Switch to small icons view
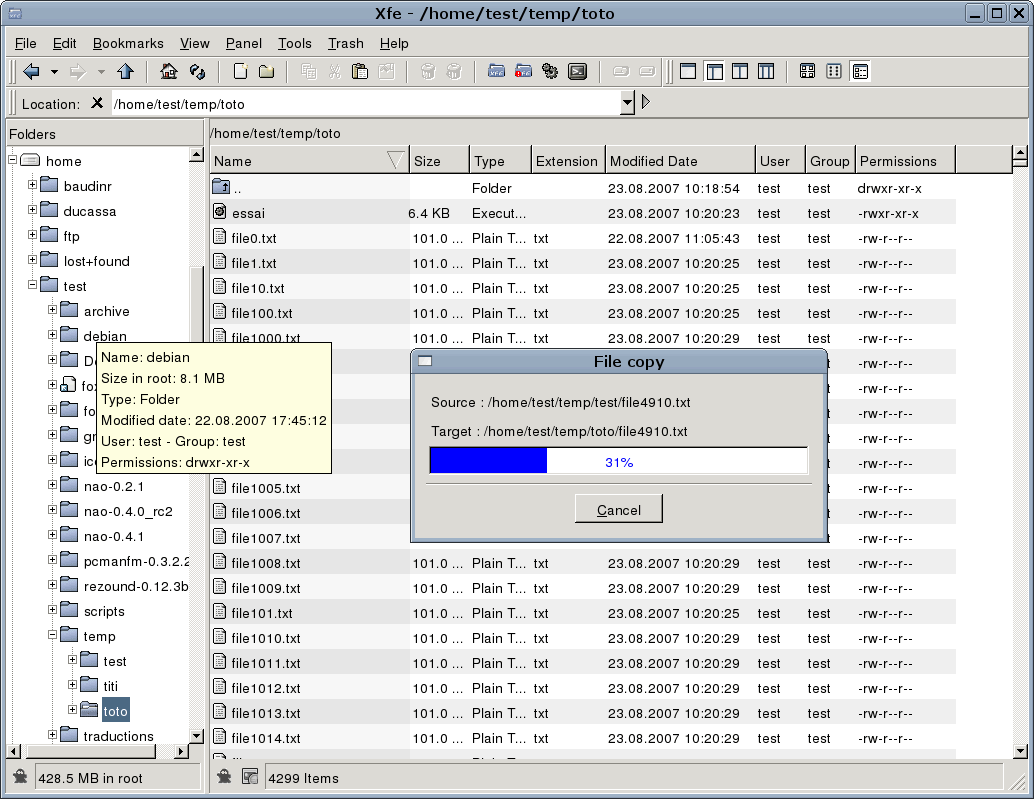 pos(833,71)
